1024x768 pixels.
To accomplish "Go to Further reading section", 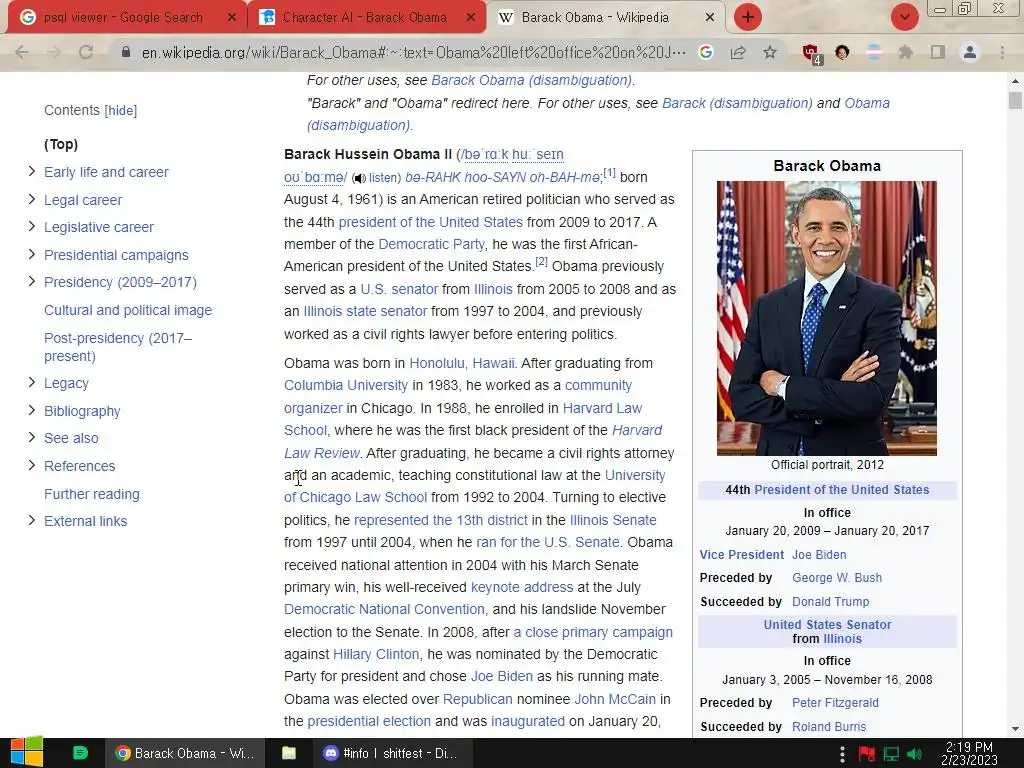I will point(91,494).
